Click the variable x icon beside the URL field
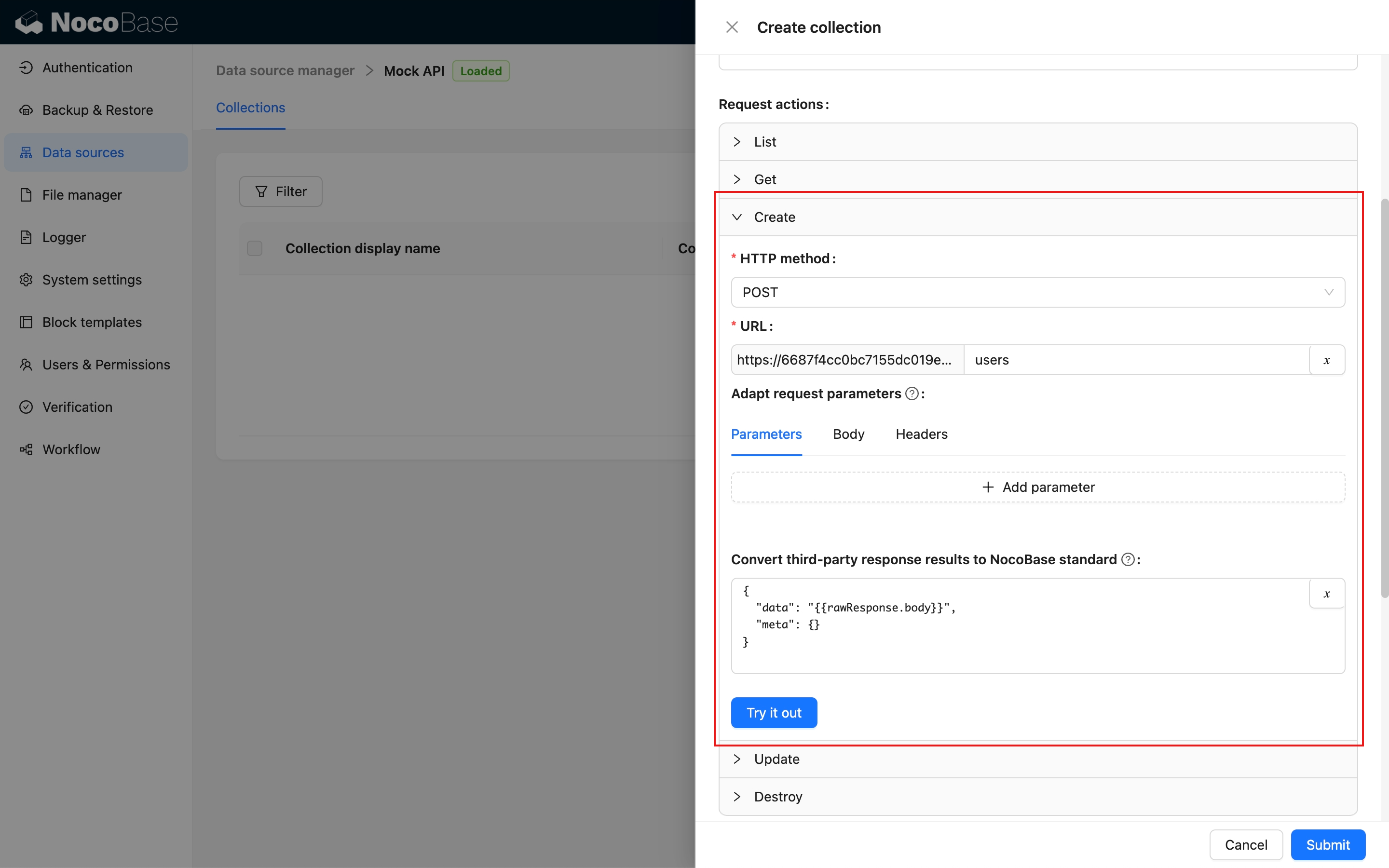Screen dimensions: 1389x868 (1326, 360)
